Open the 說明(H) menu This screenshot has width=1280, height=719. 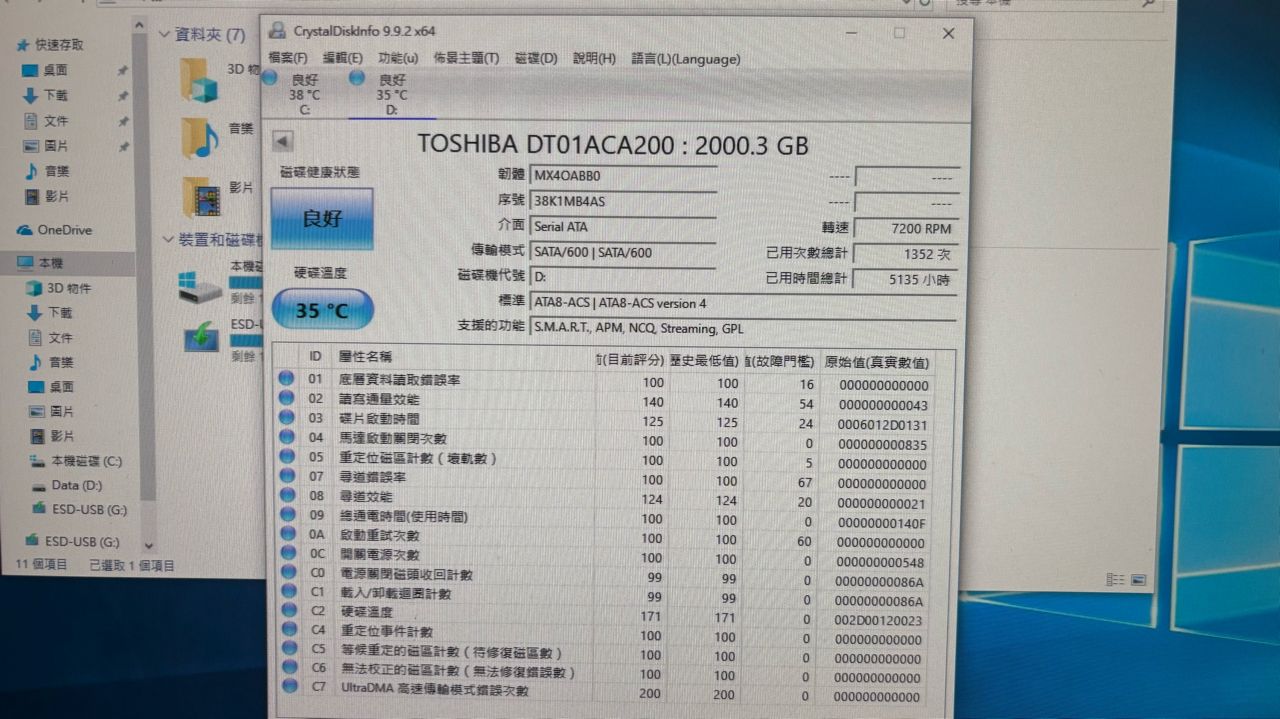click(594, 58)
